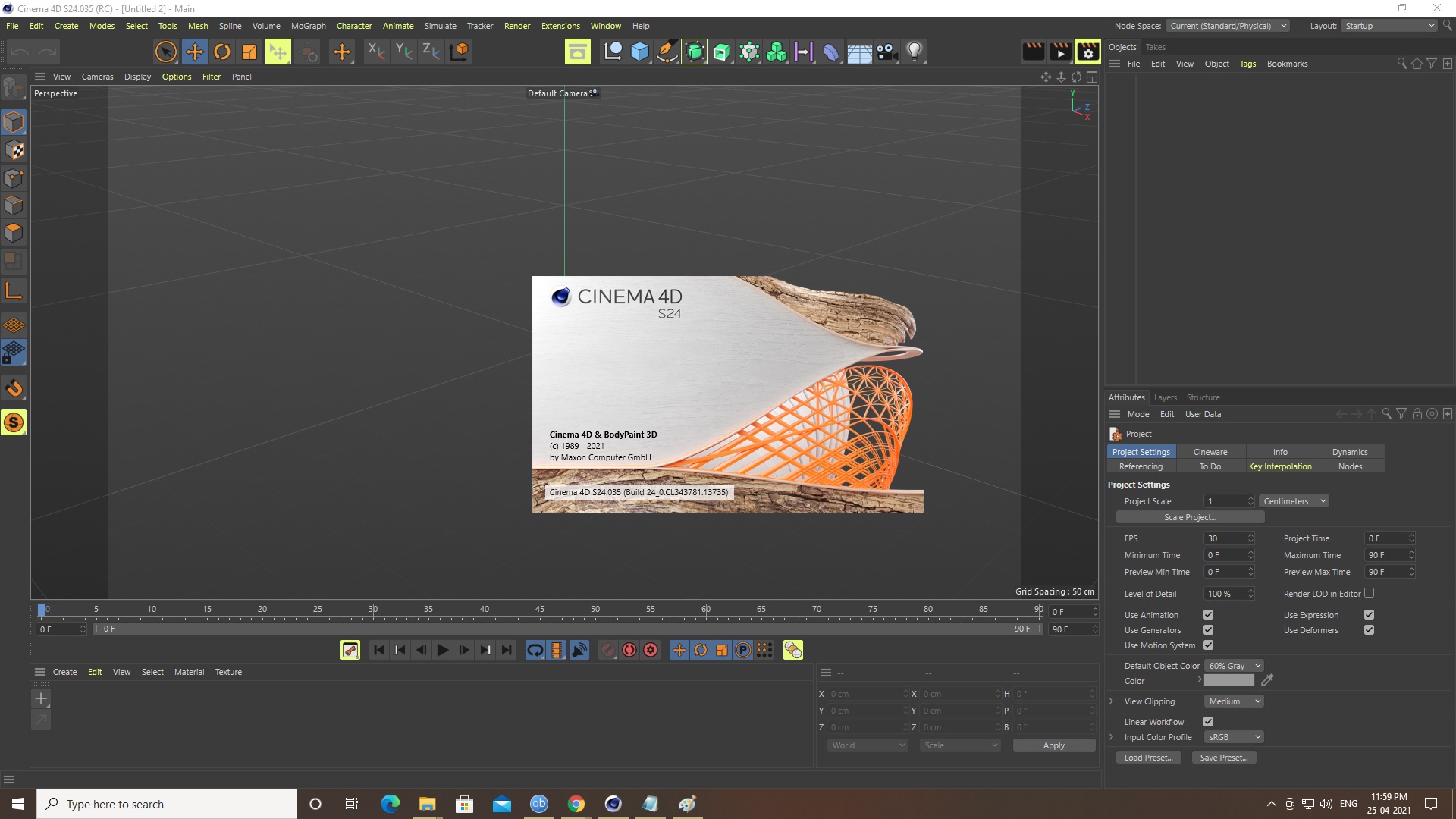The width and height of the screenshot is (1456, 819).
Task: Add a Cube primitive object
Action: pyautogui.click(x=640, y=52)
